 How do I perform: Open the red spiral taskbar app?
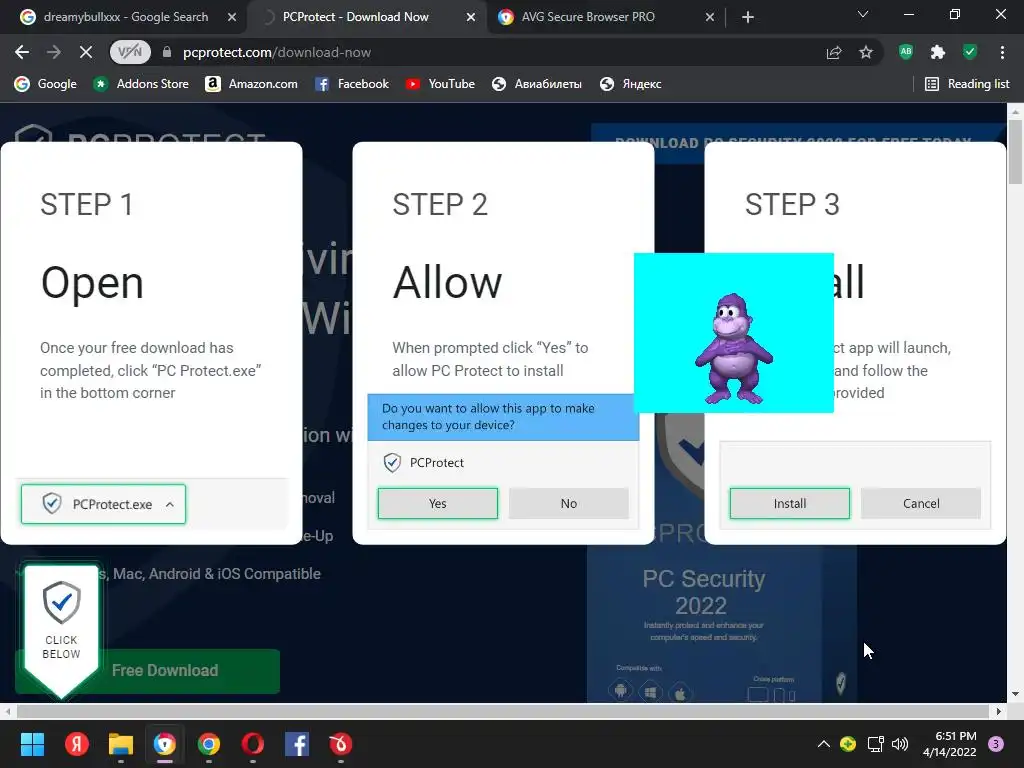(341, 744)
